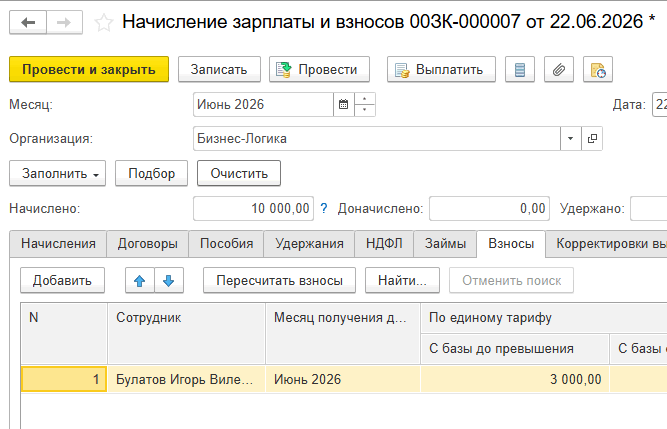Image resolution: width=667 pixels, height=429 pixels.
Task: Click the С базы до превышения header
Action: pyautogui.click(x=515, y=349)
